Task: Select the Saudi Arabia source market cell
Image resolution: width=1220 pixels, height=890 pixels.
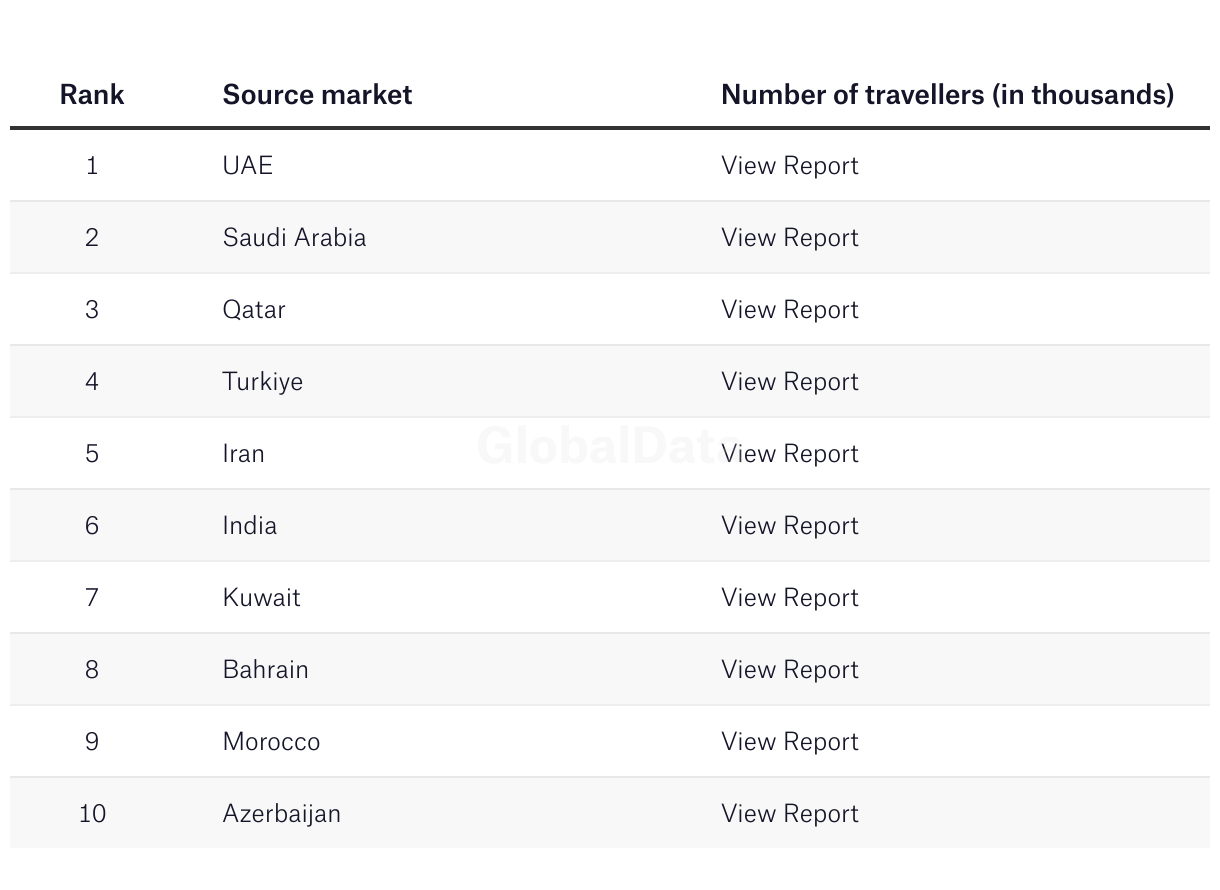Action: (x=294, y=238)
